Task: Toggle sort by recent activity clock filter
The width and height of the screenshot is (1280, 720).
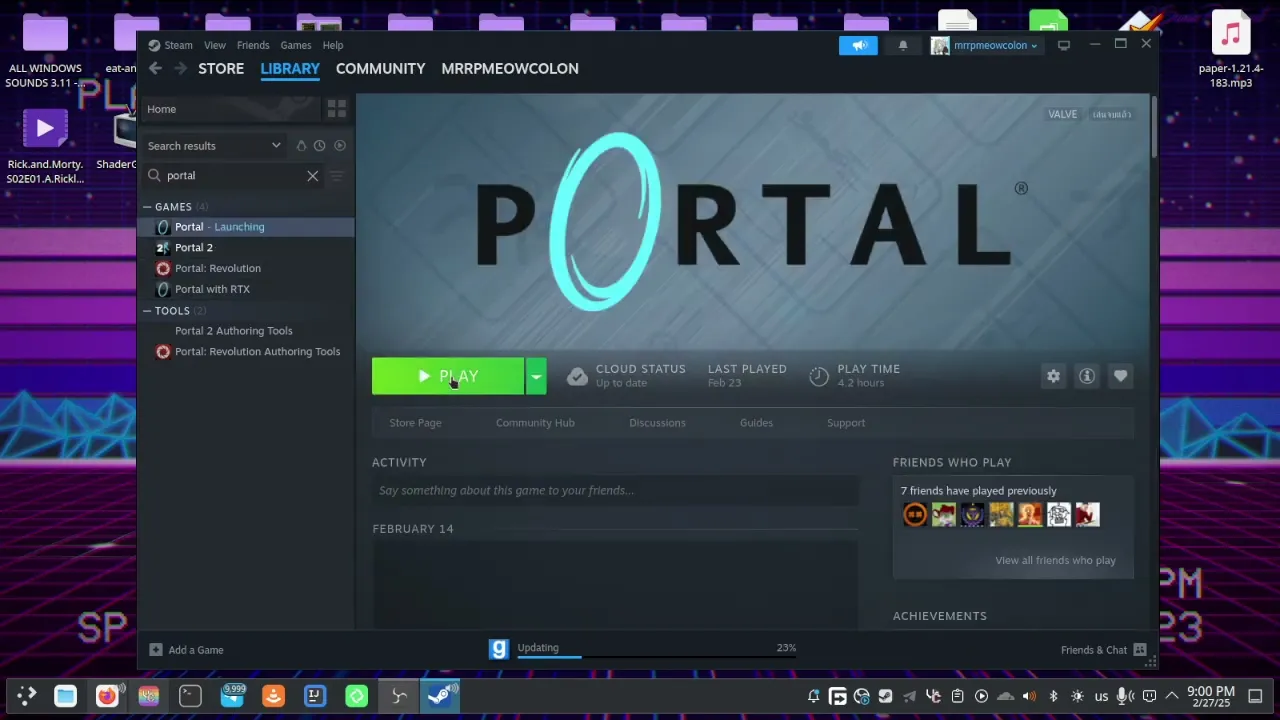Action: (320, 146)
